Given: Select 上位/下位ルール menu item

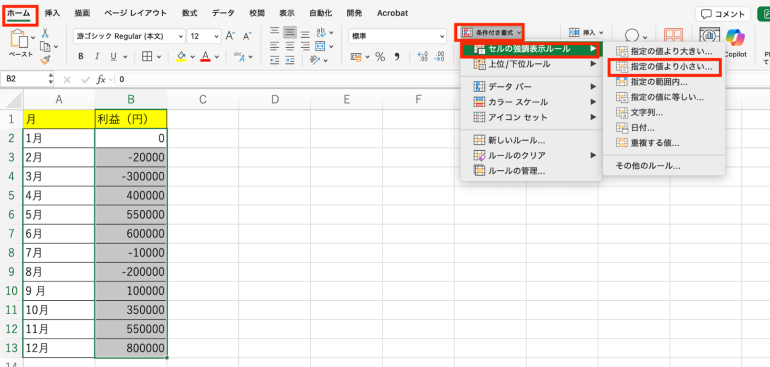Looking at the screenshot, I should point(531,64).
